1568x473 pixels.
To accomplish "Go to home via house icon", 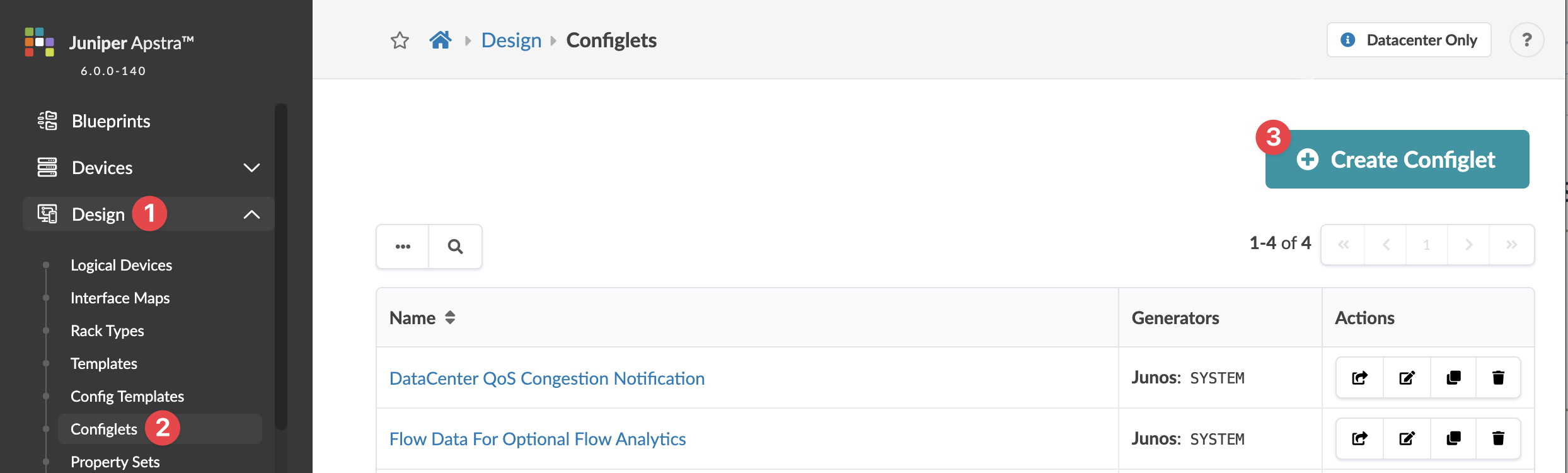I will [441, 40].
